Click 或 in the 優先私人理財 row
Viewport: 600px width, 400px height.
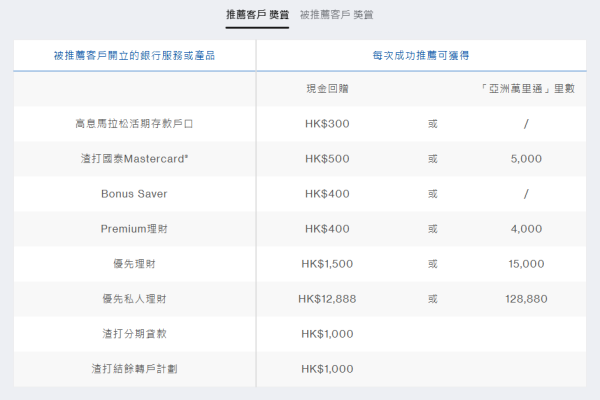432,299
